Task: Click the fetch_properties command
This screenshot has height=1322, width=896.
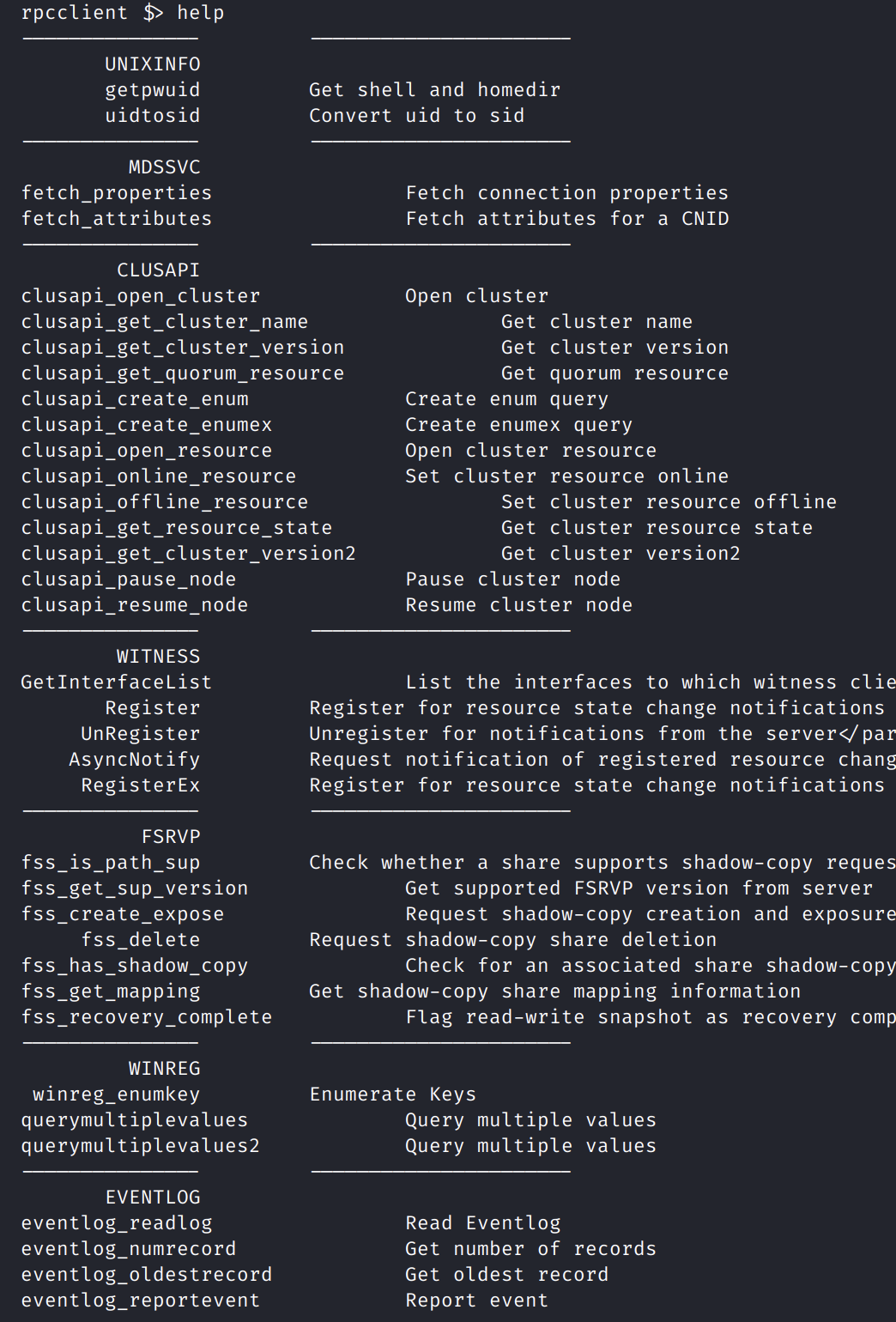Action: pos(116,193)
